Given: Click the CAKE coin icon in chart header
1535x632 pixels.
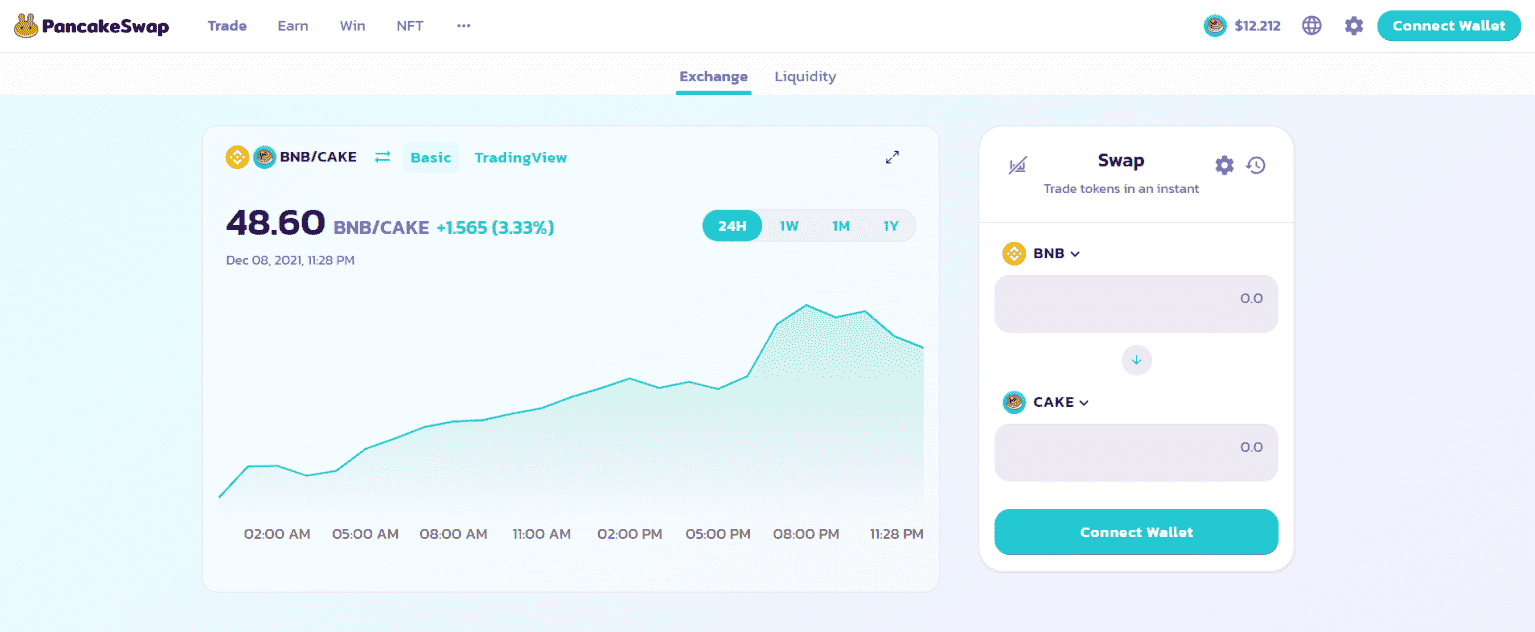Looking at the screenshot, I should [264, 157].
